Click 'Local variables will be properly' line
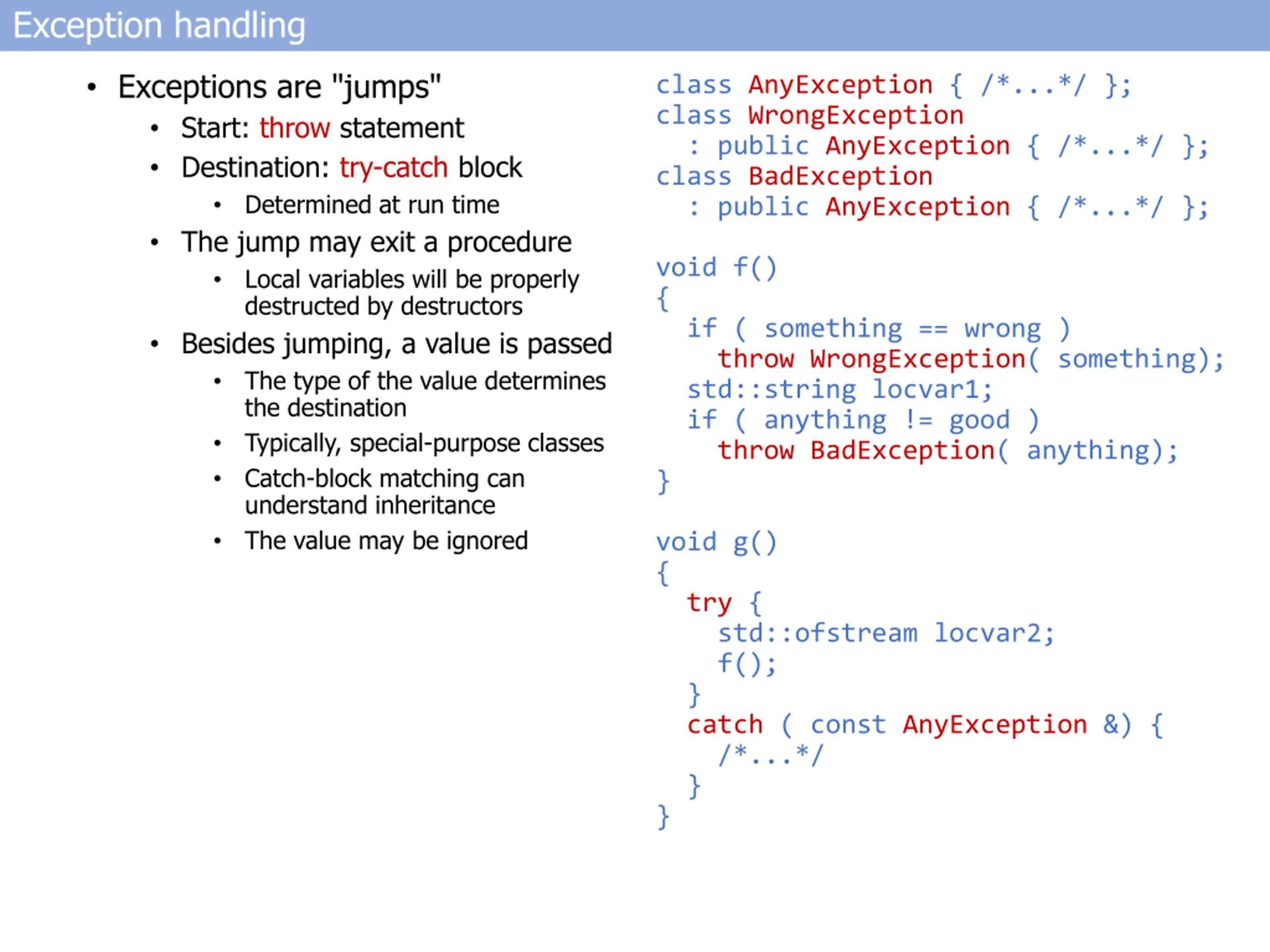 pos(412,280)
